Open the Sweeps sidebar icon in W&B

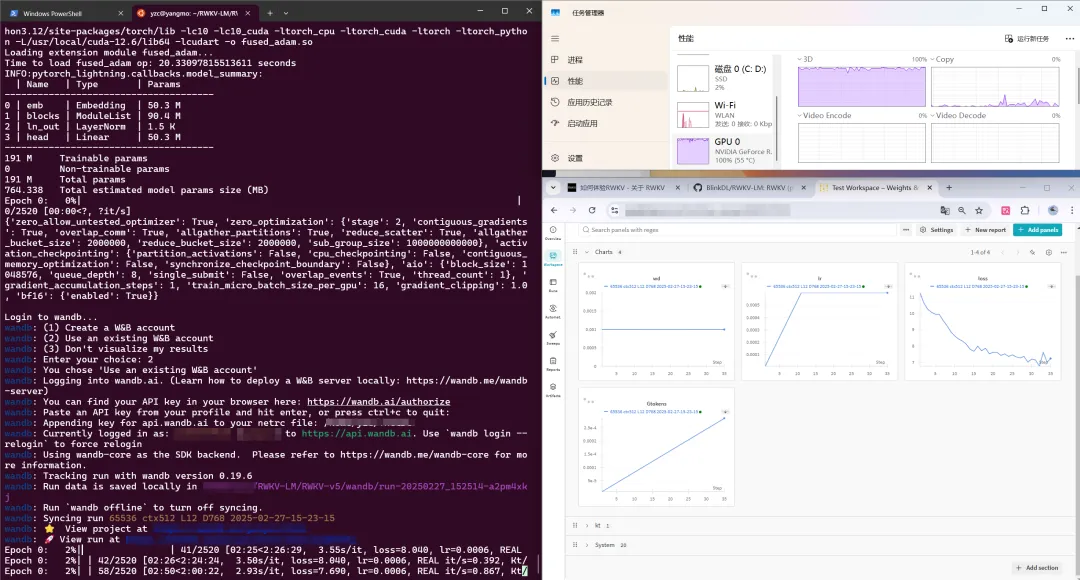553,338
